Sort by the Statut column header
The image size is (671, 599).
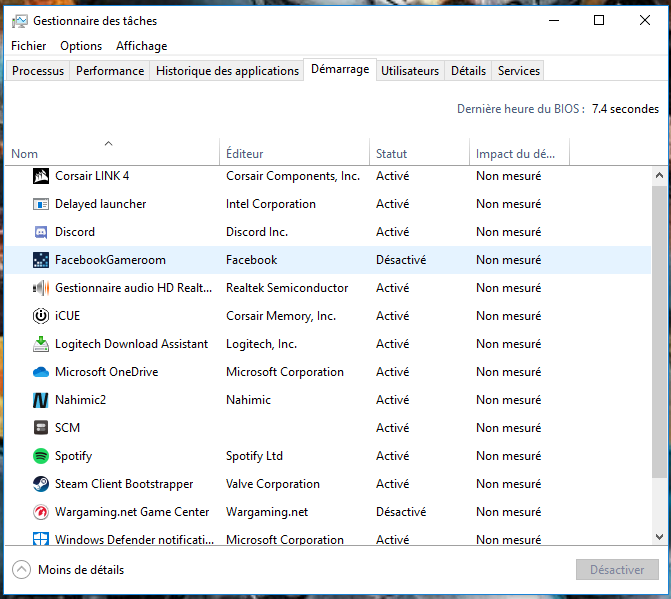click(419, 152)
